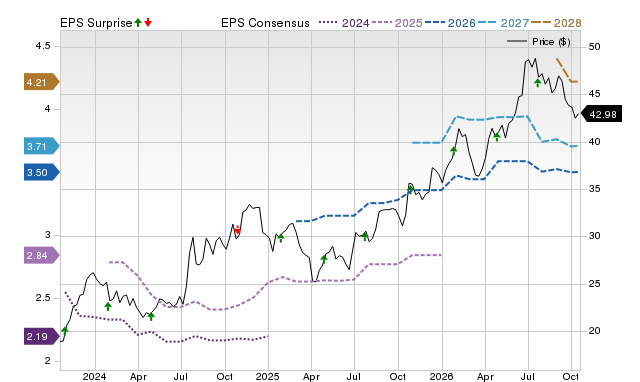Click the 45 tick on the price axis
This screenshot has height=382, width=640.
[x=594, y=94]
